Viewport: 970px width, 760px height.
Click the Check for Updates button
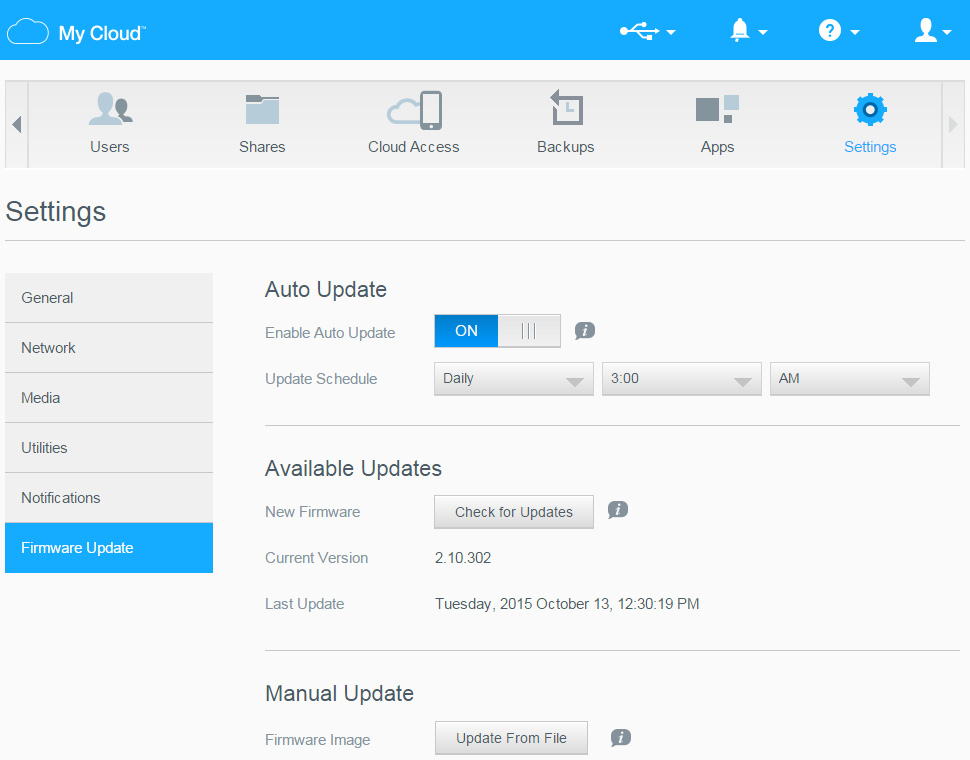(x=513, y=512)
